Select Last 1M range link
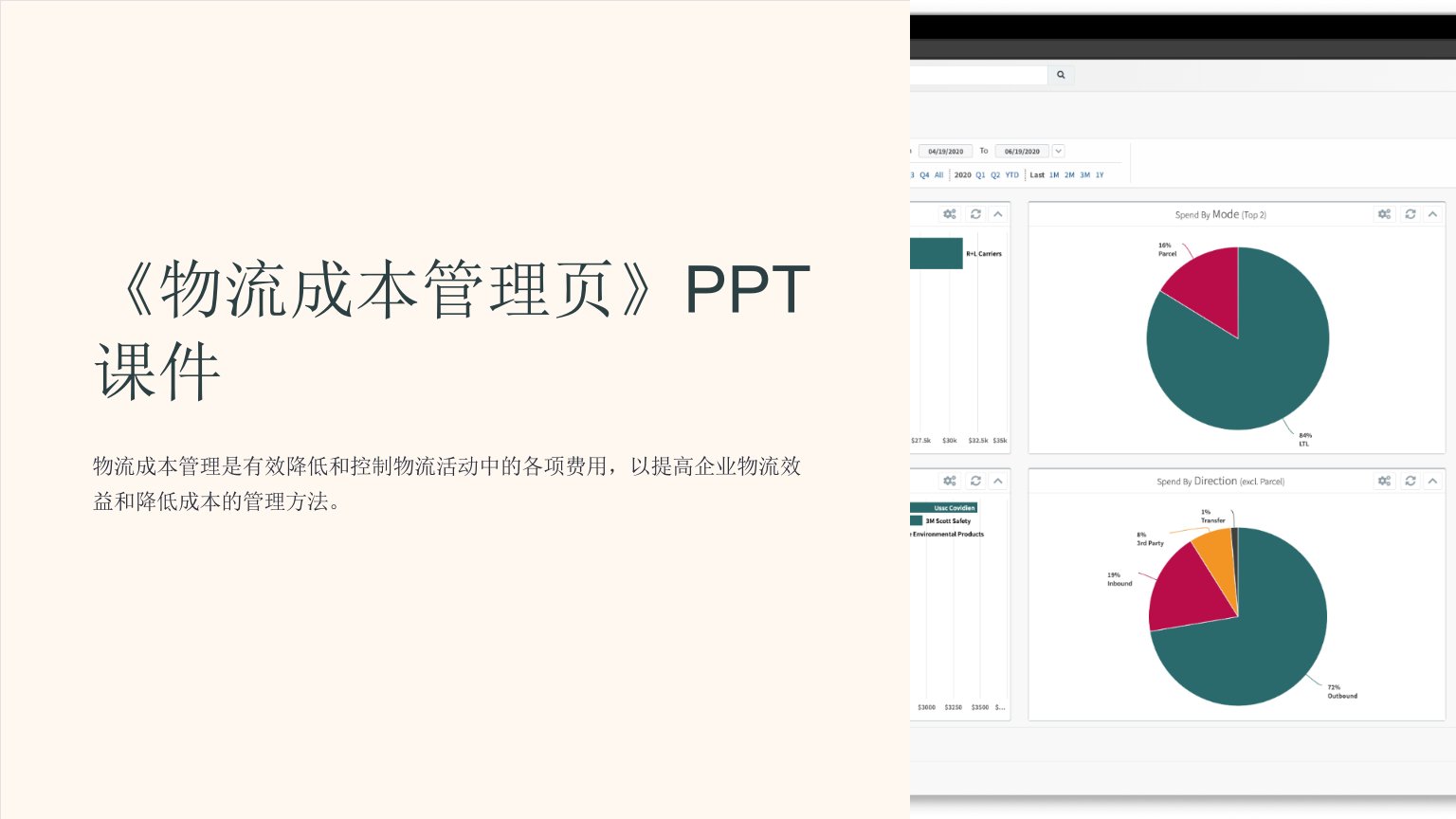The width and height of the screenshot is (1456, 819). 1054,175
